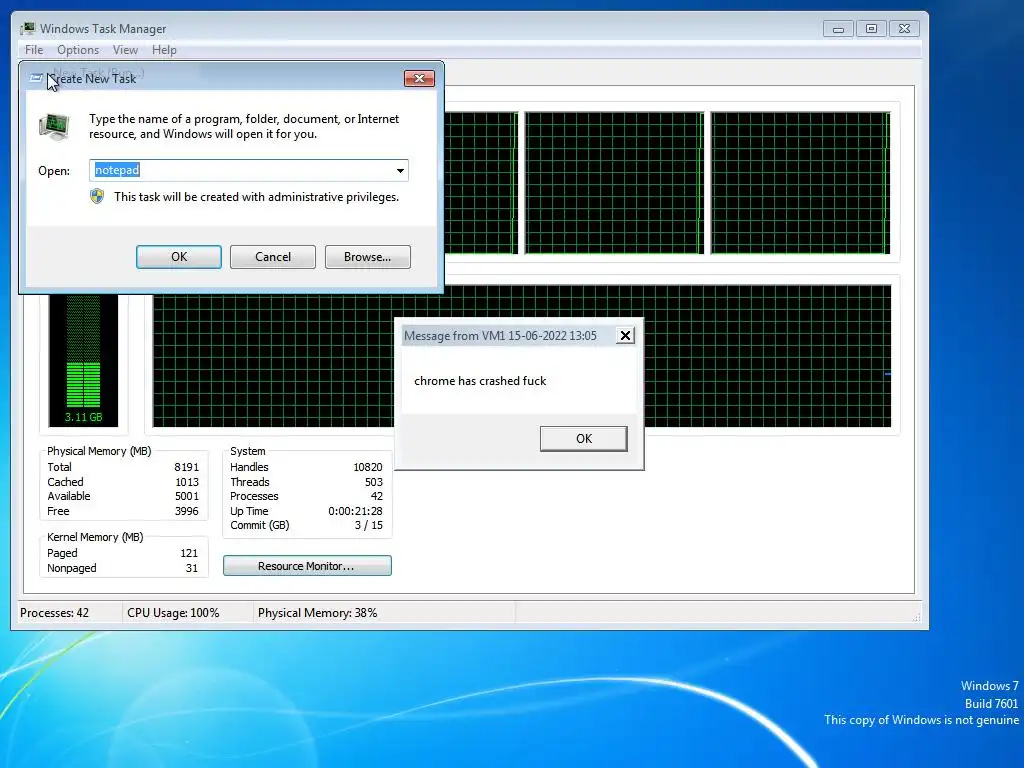Click the Commit (GB) value 3 / 15
The width and height of the screenshot is (1024, 768).
point(368,525)
